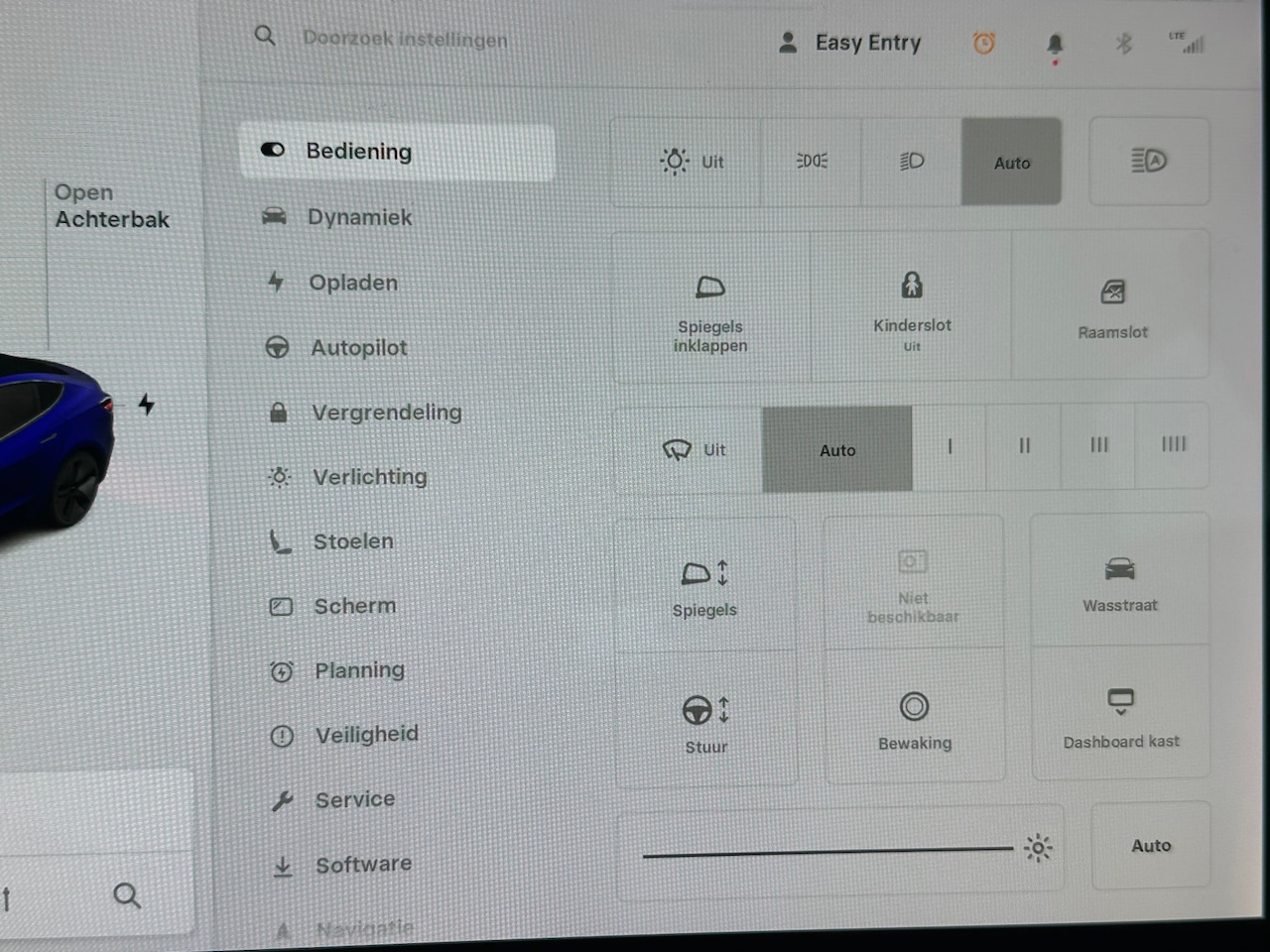The image size is (1270, 952).
Task: Turn headlights off (Uit)
Action: (691, 162)
